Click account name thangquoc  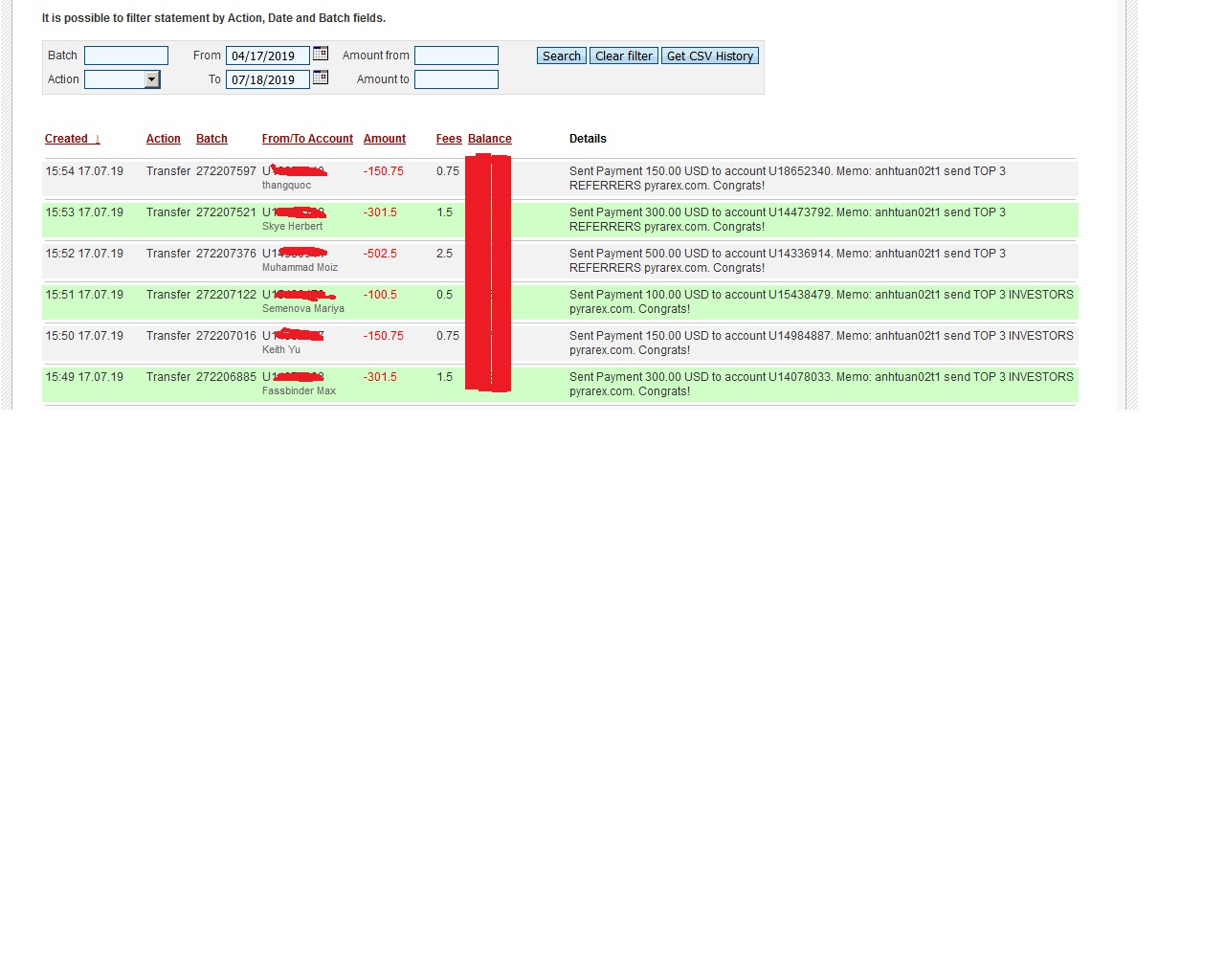pos(286,186)
